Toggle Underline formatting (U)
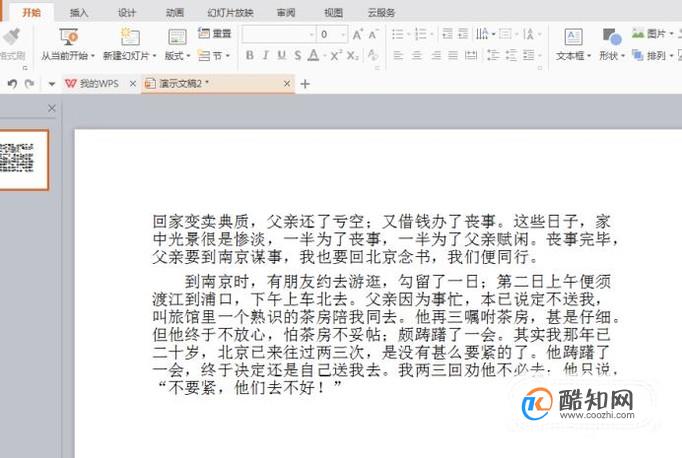This screenshot has width=682, height=458. click(x=281, y=55)
